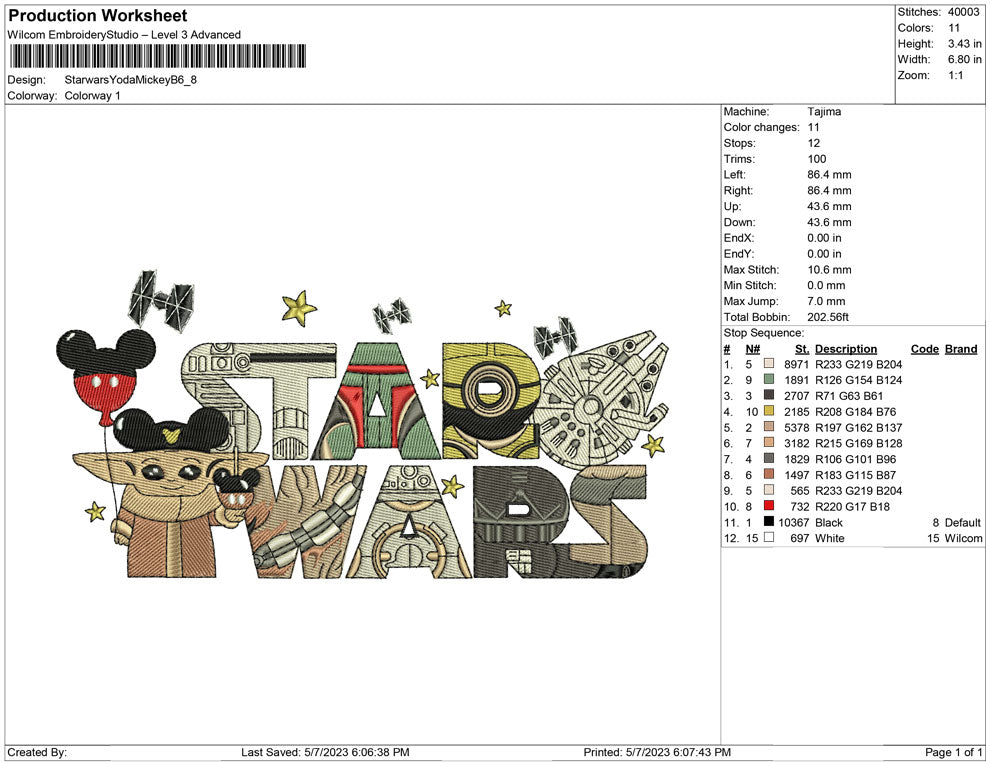Image resolution: width=990 pixels, height=762 pixels.
Task: Click the Page 1 of 1 indicator
Action: tap(953, 752)
